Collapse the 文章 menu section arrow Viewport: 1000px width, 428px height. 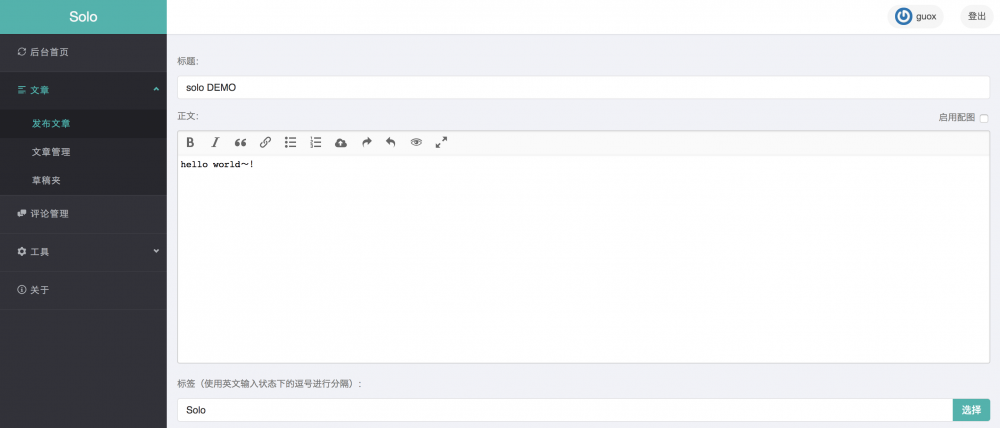156,90
